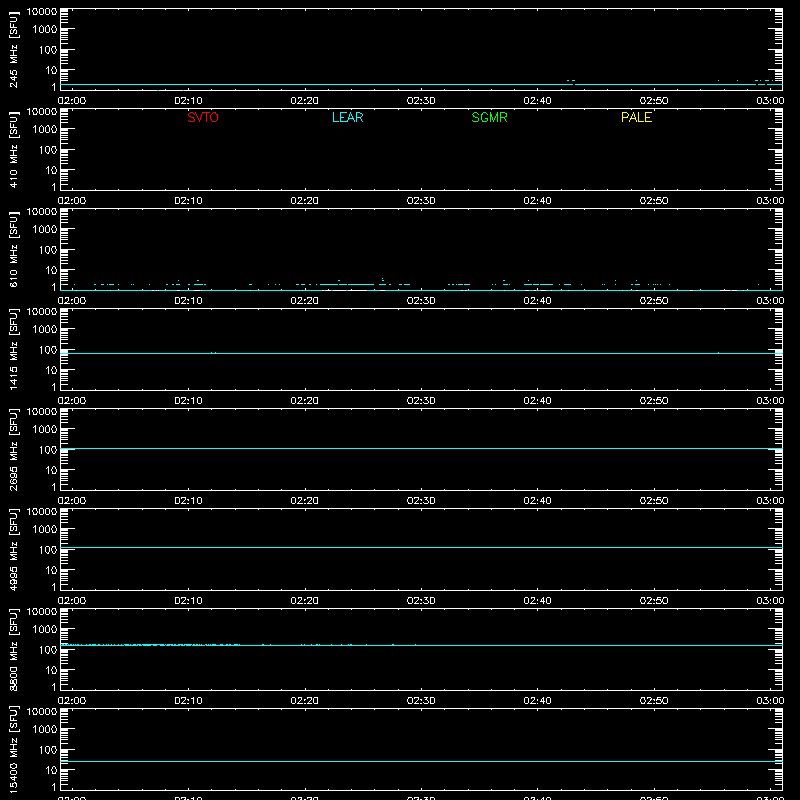800x800 pixels.
Task: Click 02:50 time label under 410 MHz plot
Action: pyautogui.click(x=654, y=201)
